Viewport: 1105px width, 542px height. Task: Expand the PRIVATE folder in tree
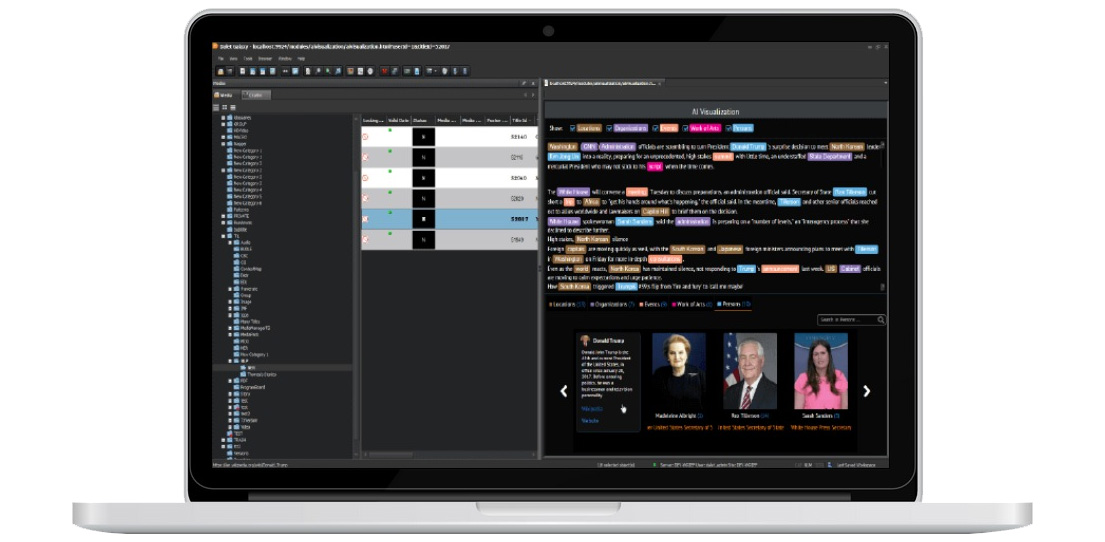click(x=223, y=216)
